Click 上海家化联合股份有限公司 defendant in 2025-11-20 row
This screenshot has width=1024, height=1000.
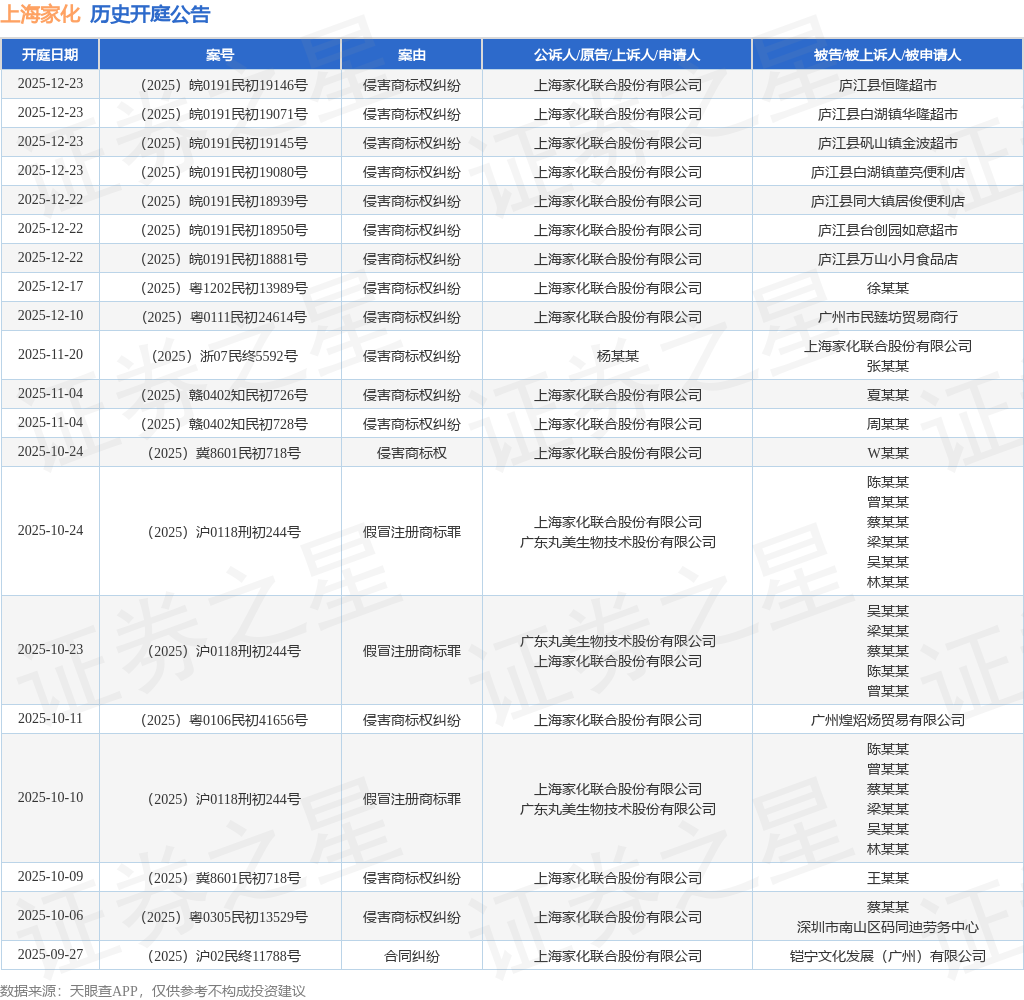[x=888, y=346]
